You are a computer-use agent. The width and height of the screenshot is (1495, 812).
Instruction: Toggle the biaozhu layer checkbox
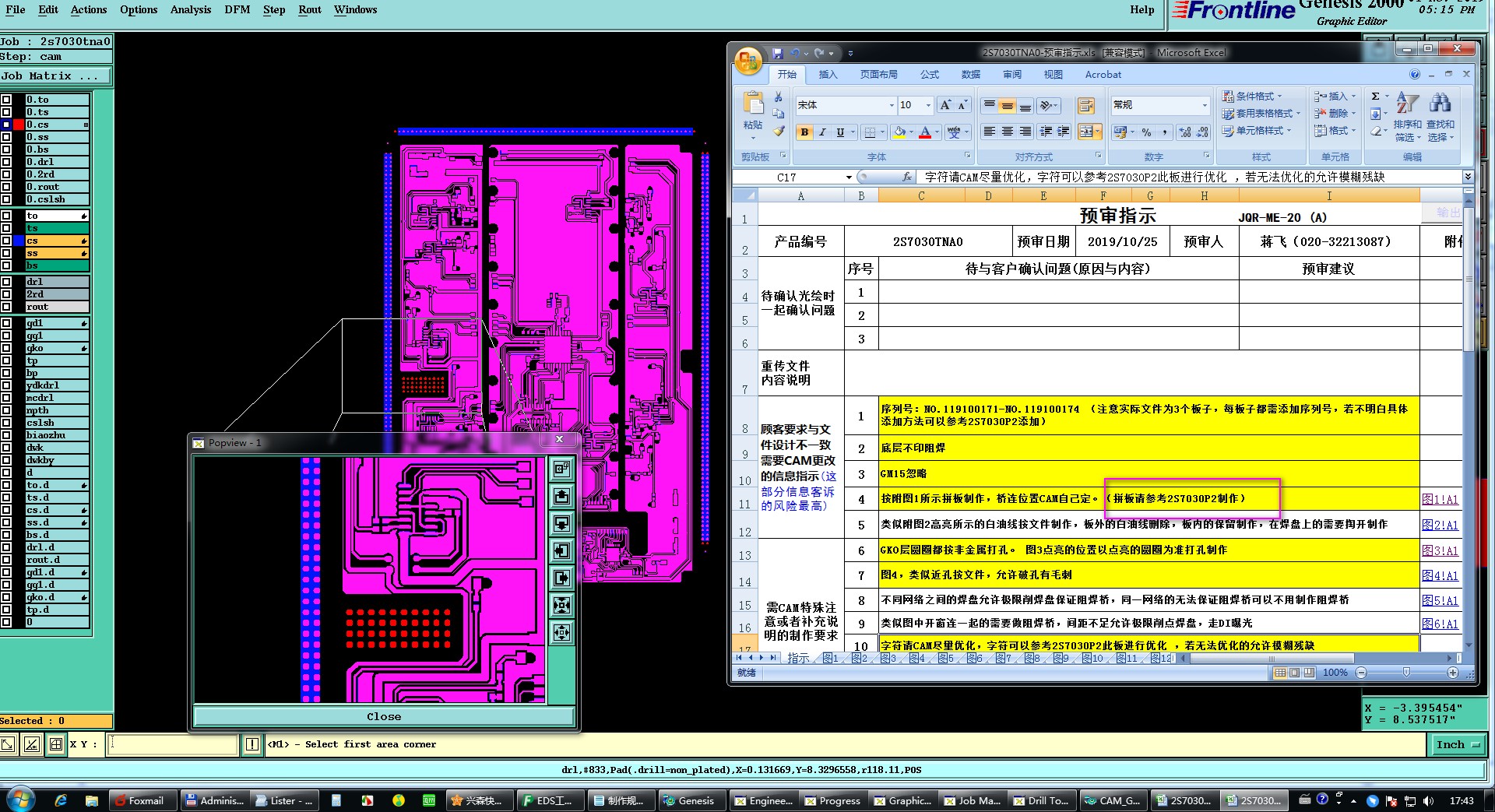click(6, 435)
